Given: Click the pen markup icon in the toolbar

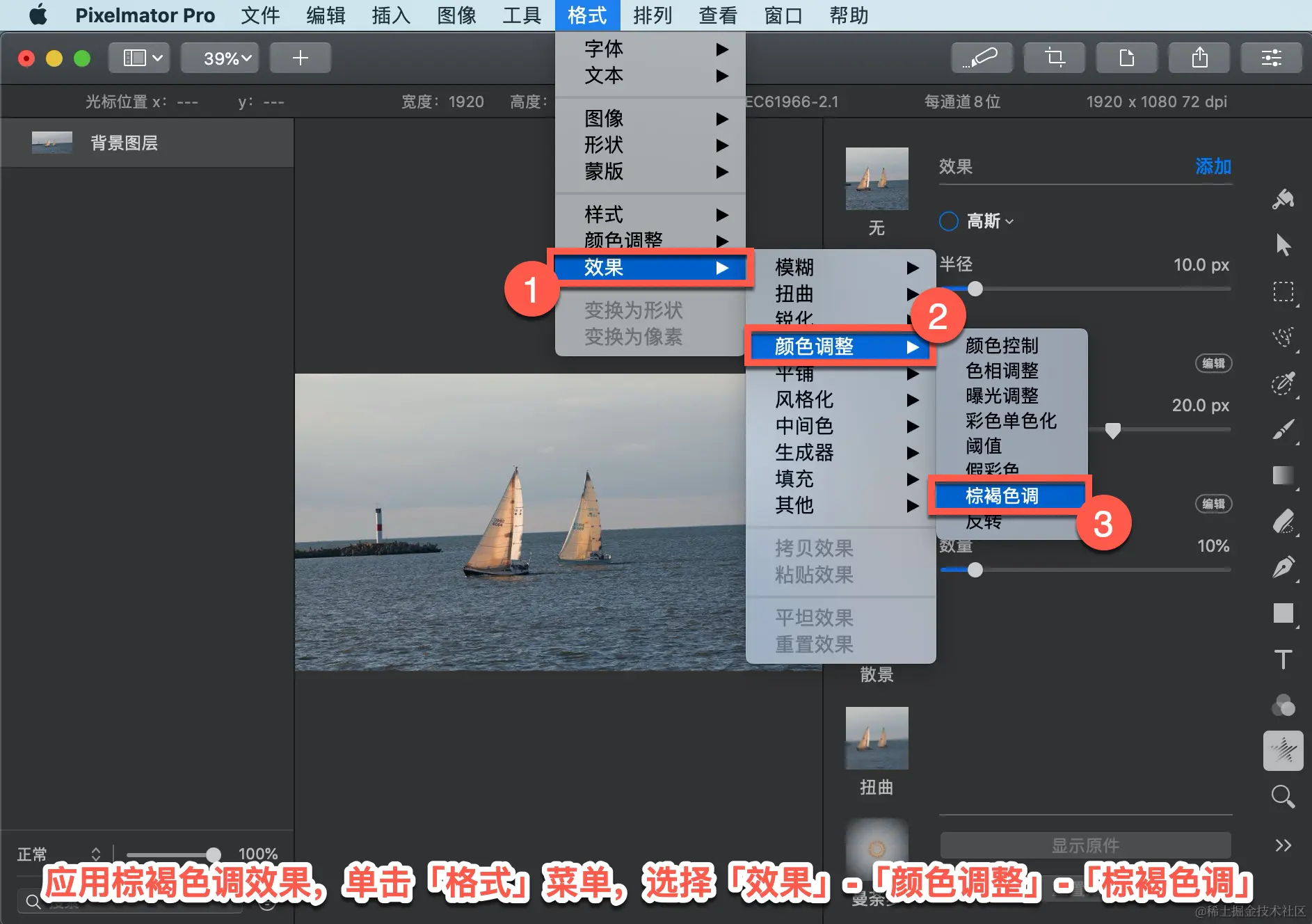Looking at the screenshot, I should click(x=982, y=58).
